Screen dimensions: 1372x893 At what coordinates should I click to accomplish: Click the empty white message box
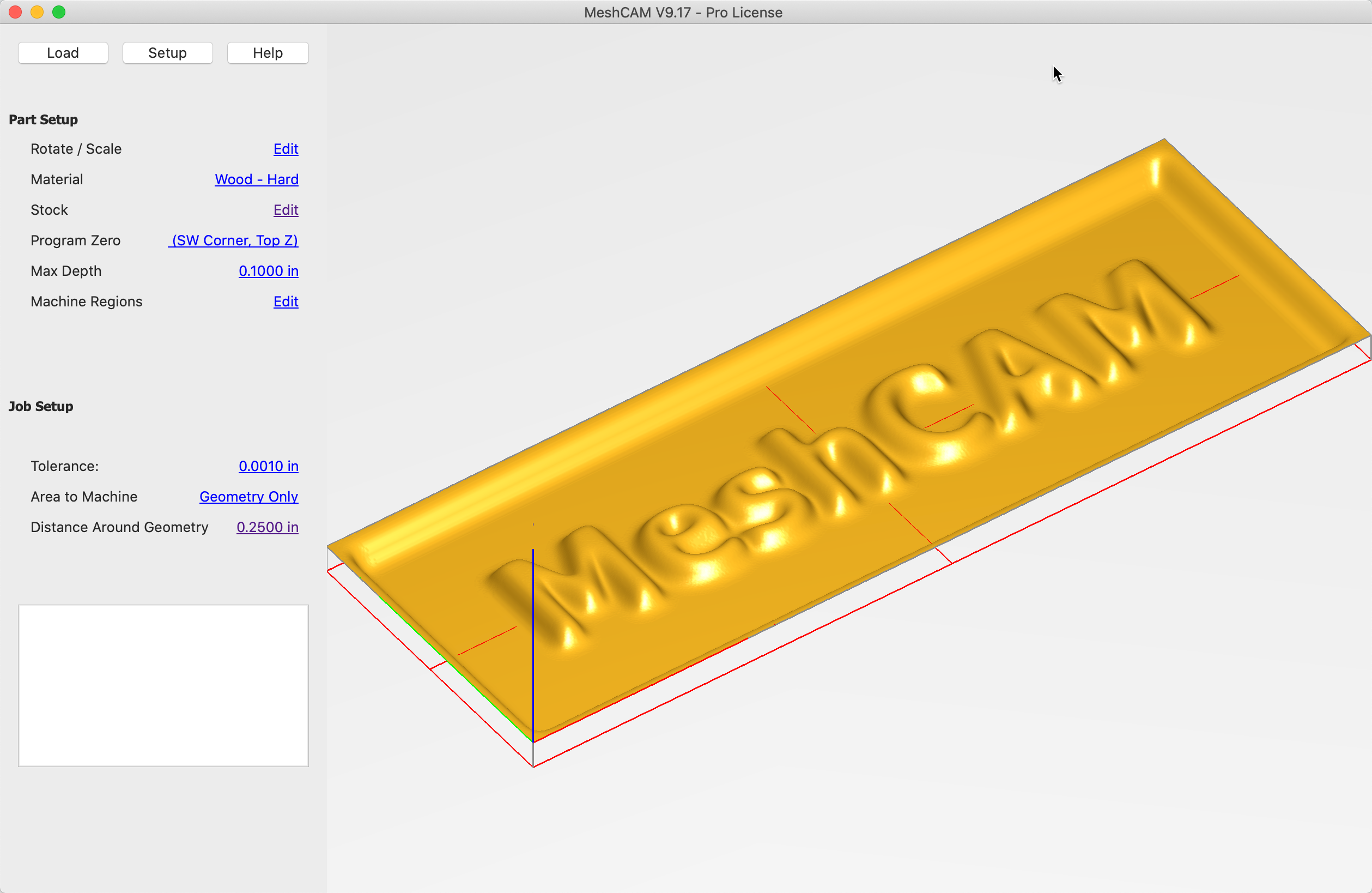(163, 685)
